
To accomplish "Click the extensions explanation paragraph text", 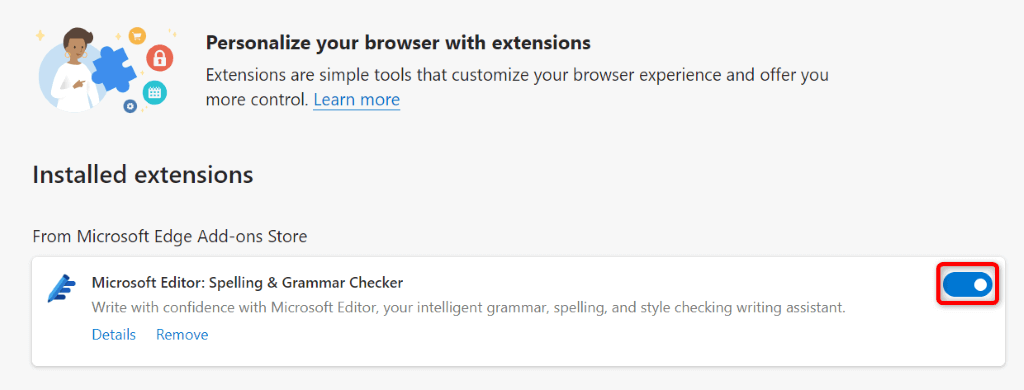I will [x=517, y=87].
